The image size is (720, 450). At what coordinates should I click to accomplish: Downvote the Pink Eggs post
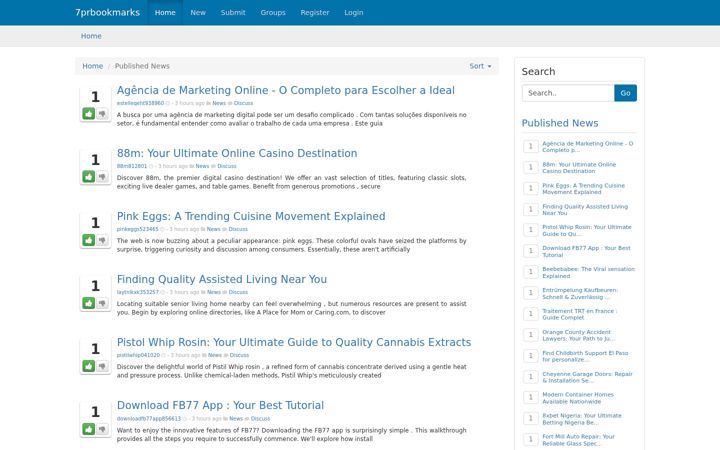click(x=102, y=240)
